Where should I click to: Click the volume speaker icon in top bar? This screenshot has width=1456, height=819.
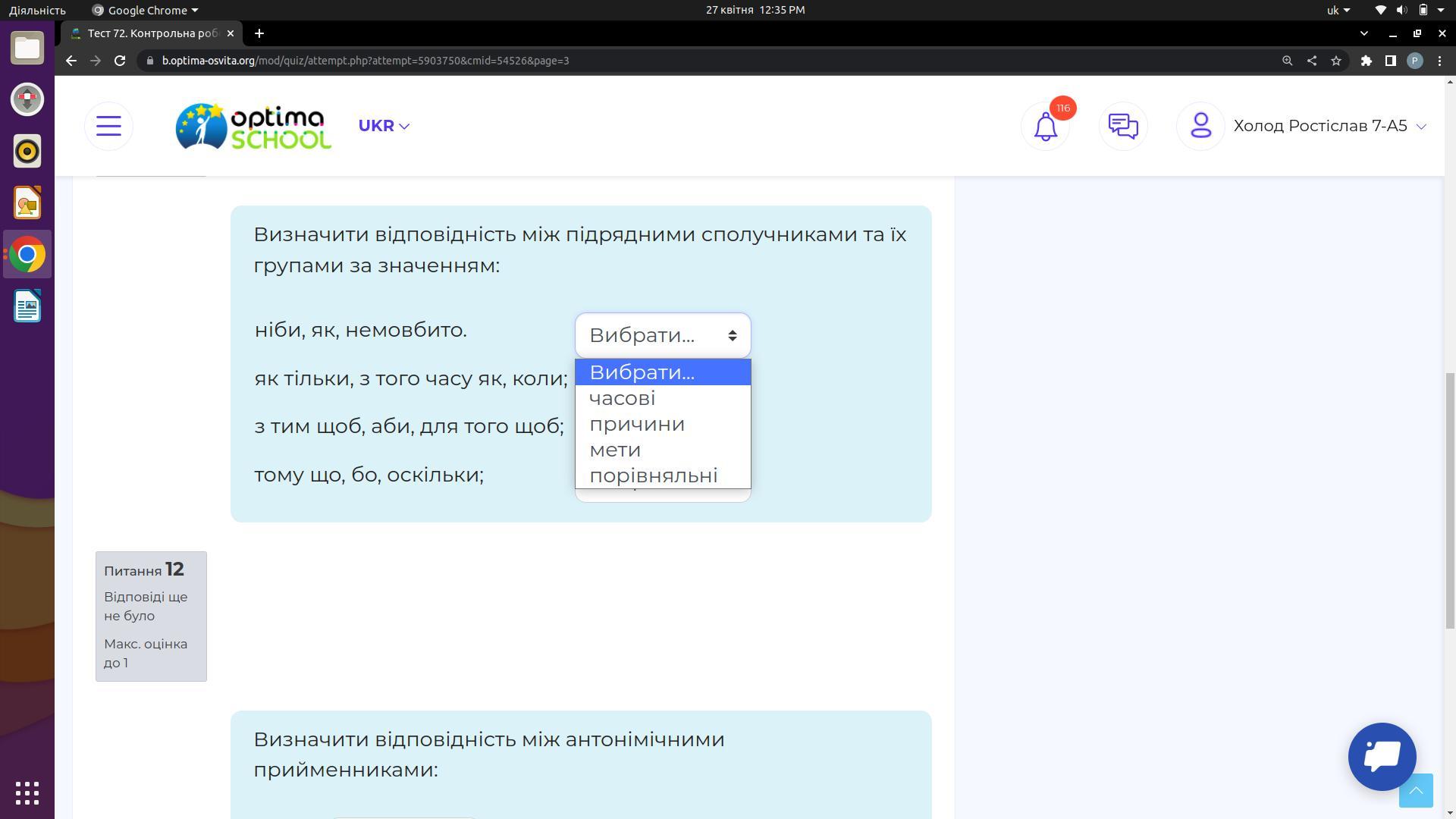(1401, 10)
